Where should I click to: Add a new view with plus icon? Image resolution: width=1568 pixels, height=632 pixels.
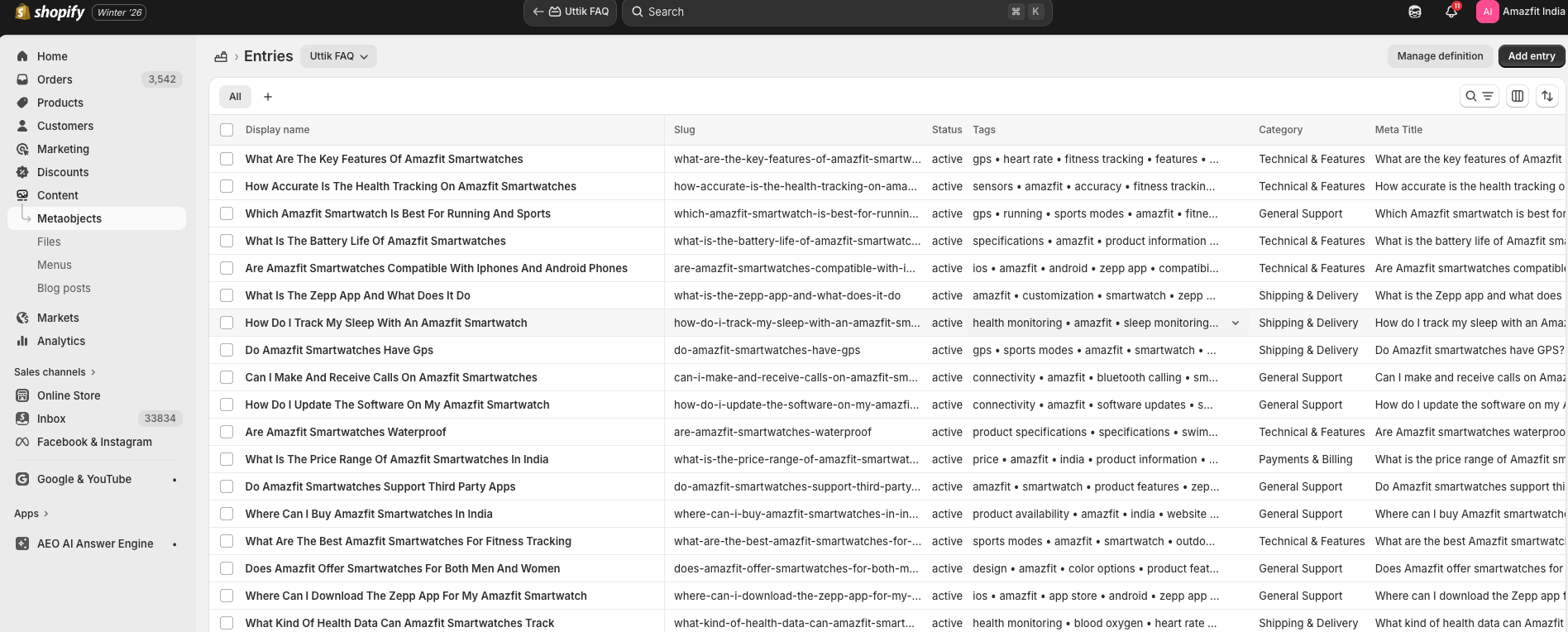pos(268,97)
